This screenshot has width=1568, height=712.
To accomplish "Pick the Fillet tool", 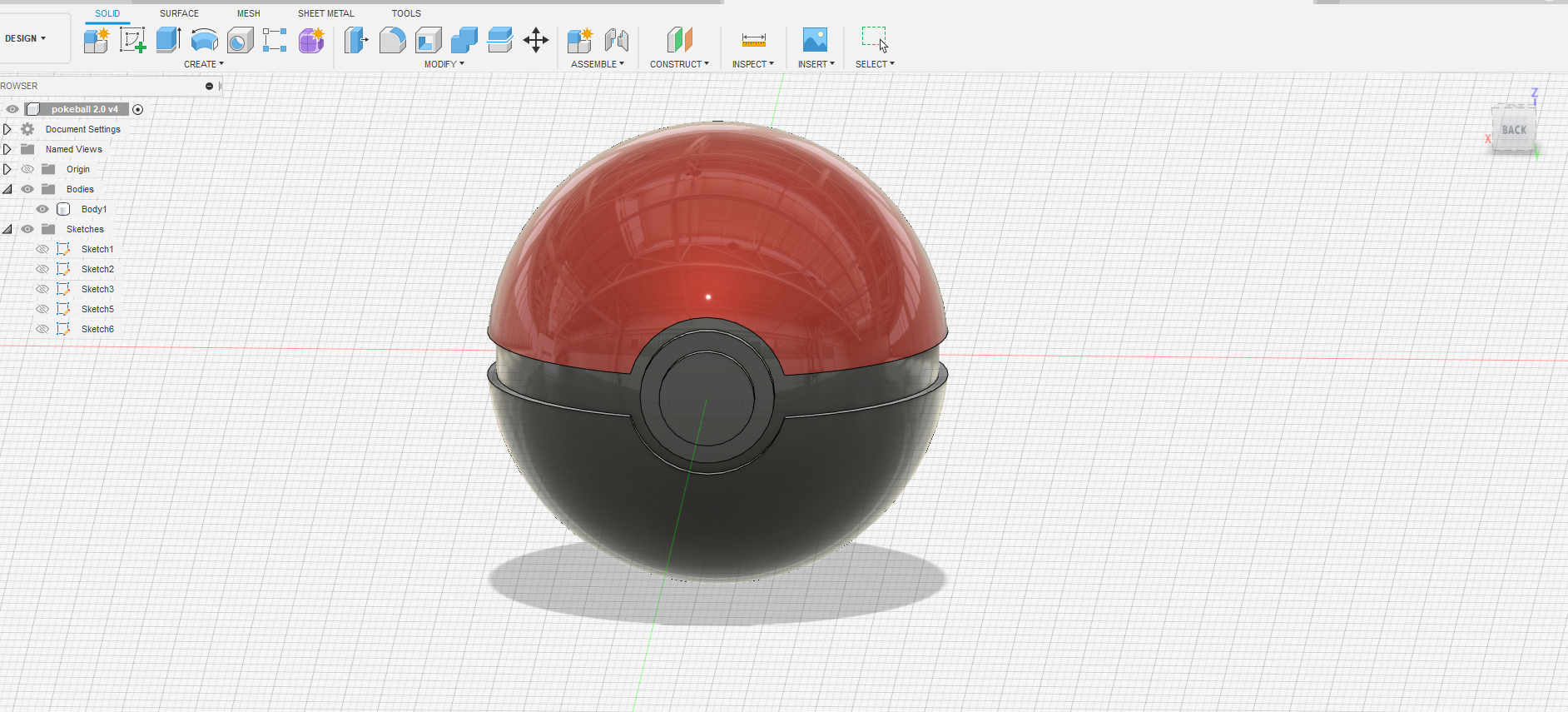I will [x=392, y=40].
